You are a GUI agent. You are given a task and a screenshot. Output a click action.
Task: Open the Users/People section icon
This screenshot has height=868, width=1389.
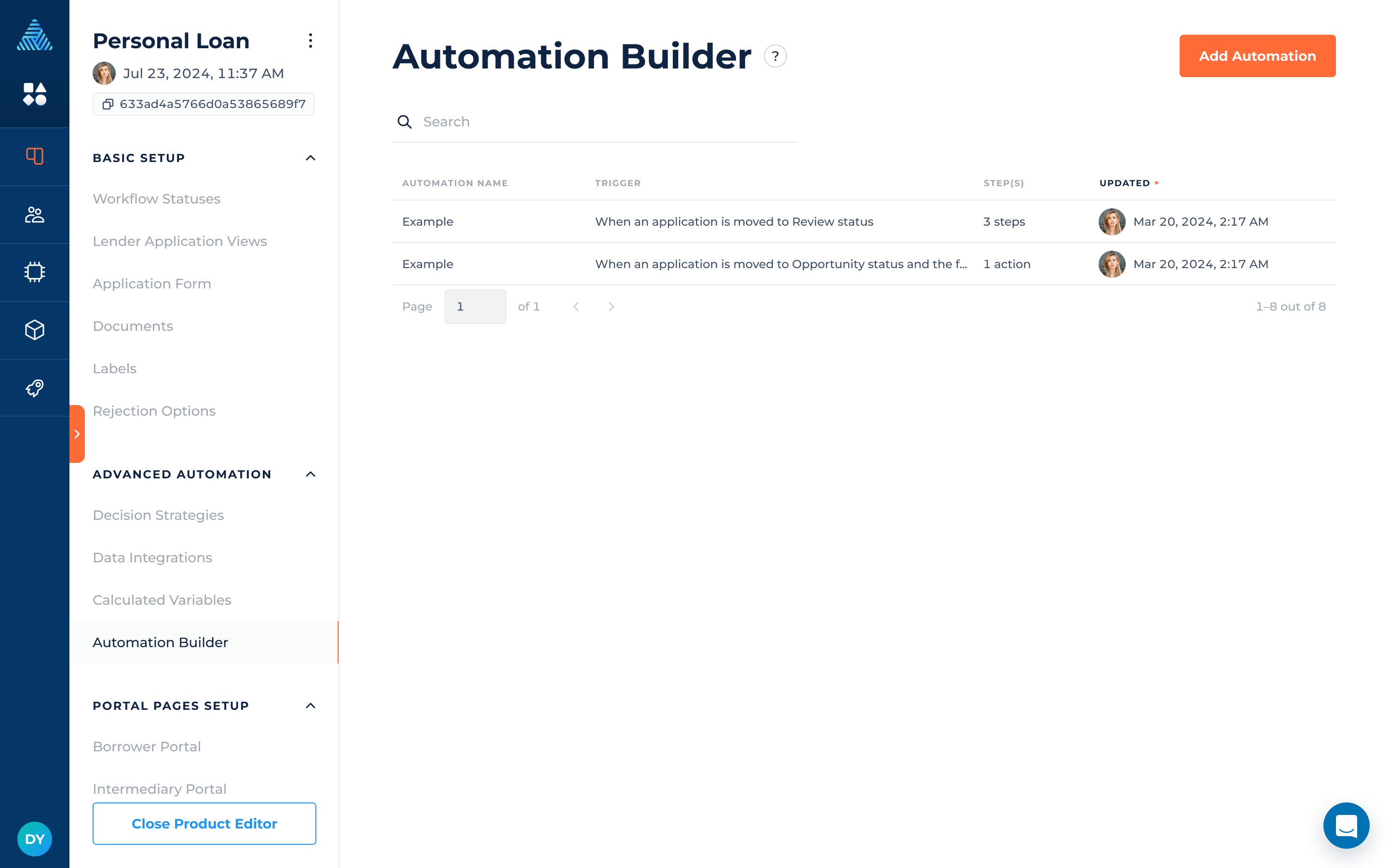tap(34, 214)
